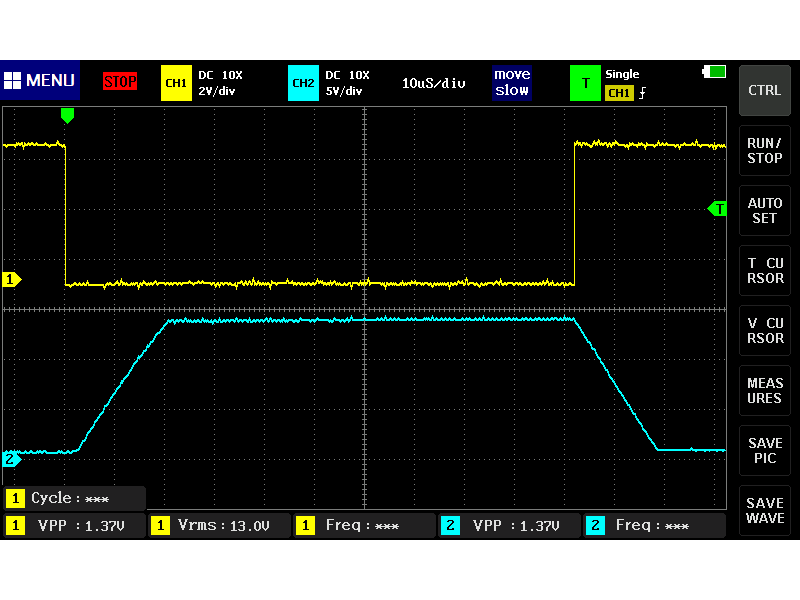
Task: Open the MENU button
Action: click(x=40, y=81)
